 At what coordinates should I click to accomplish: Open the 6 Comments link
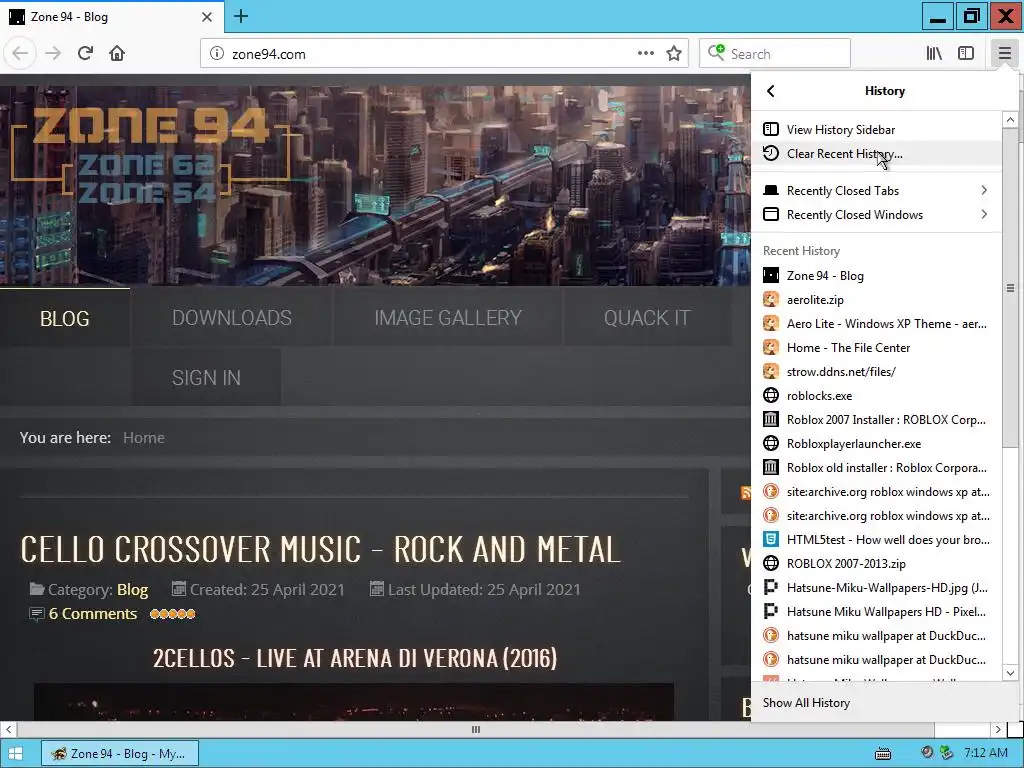coord(93,614)
